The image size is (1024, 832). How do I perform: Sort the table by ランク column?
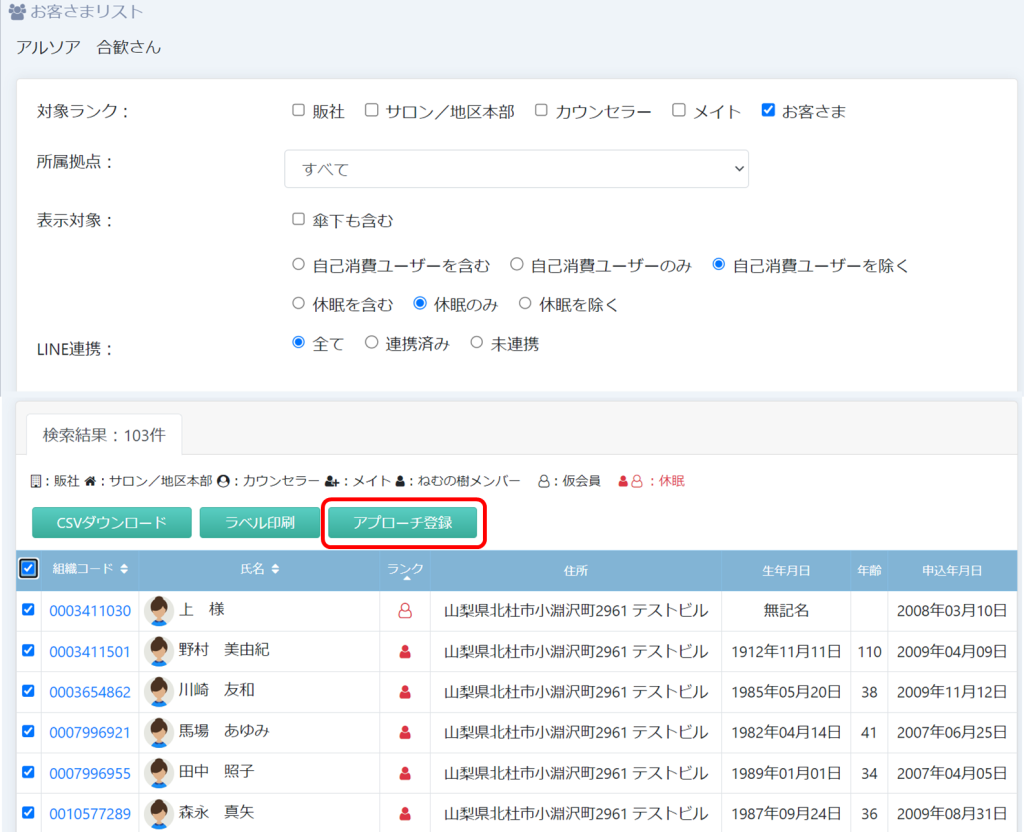tap(405, 570)
